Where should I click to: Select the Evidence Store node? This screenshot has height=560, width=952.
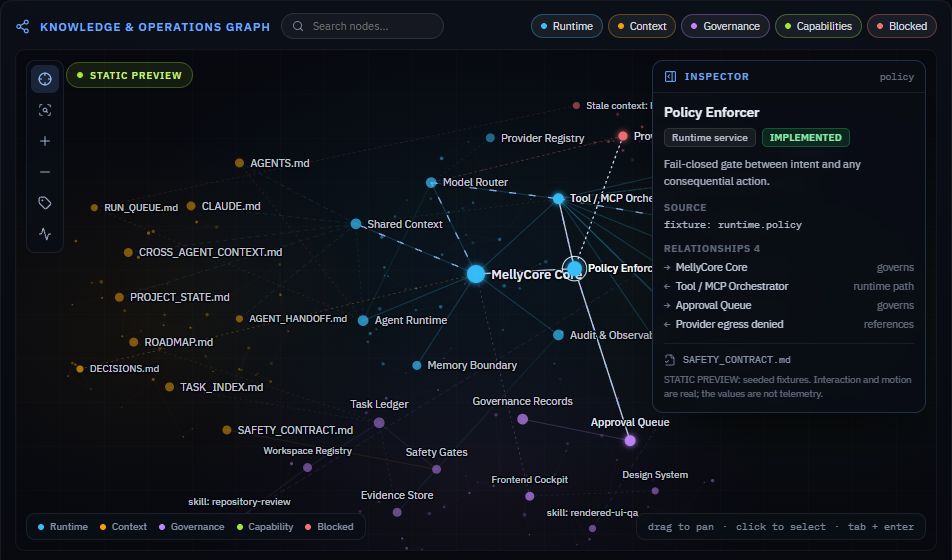coord(396,513)
